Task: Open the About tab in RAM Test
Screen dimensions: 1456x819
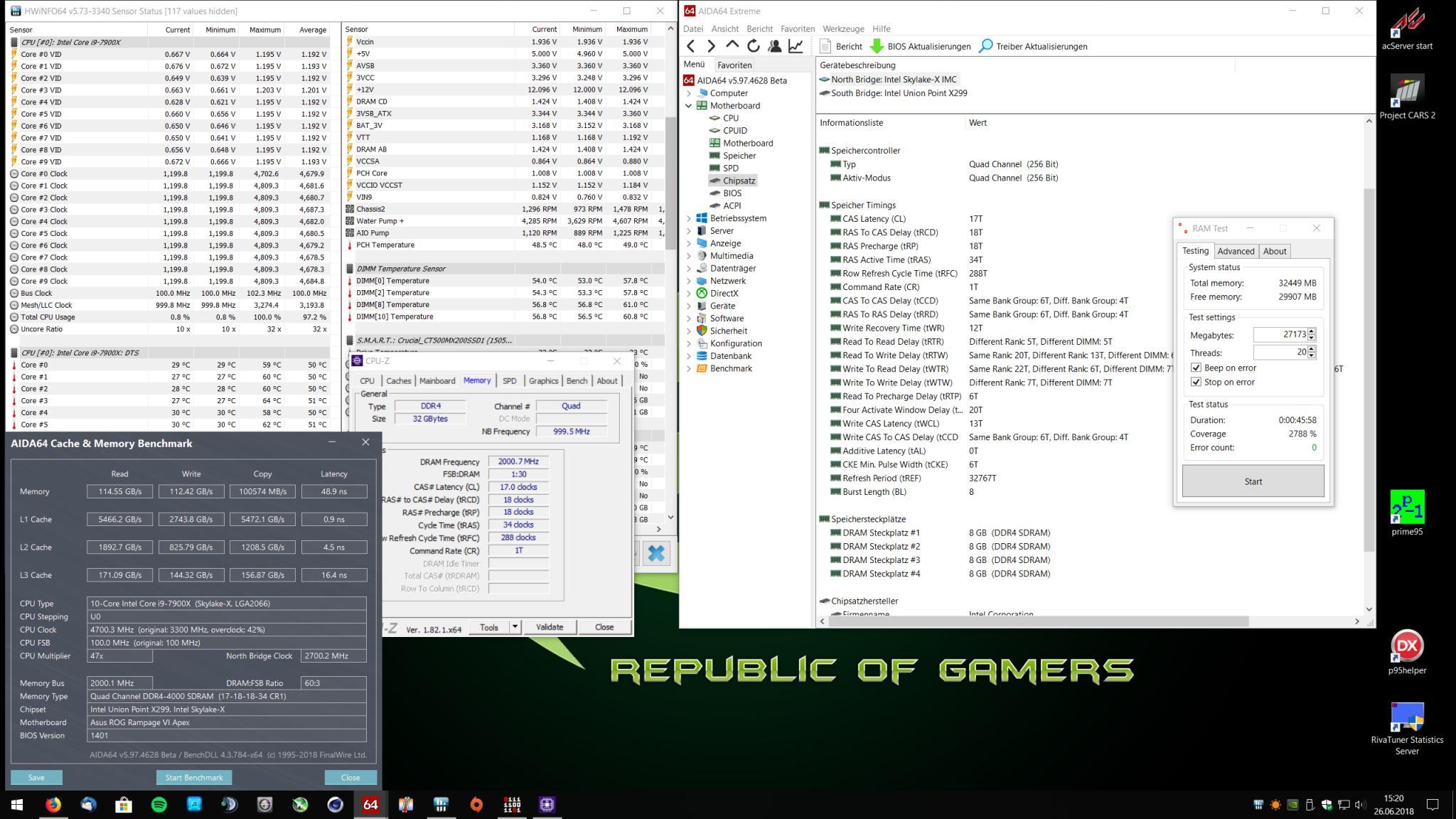Action: click(1275, 251)
